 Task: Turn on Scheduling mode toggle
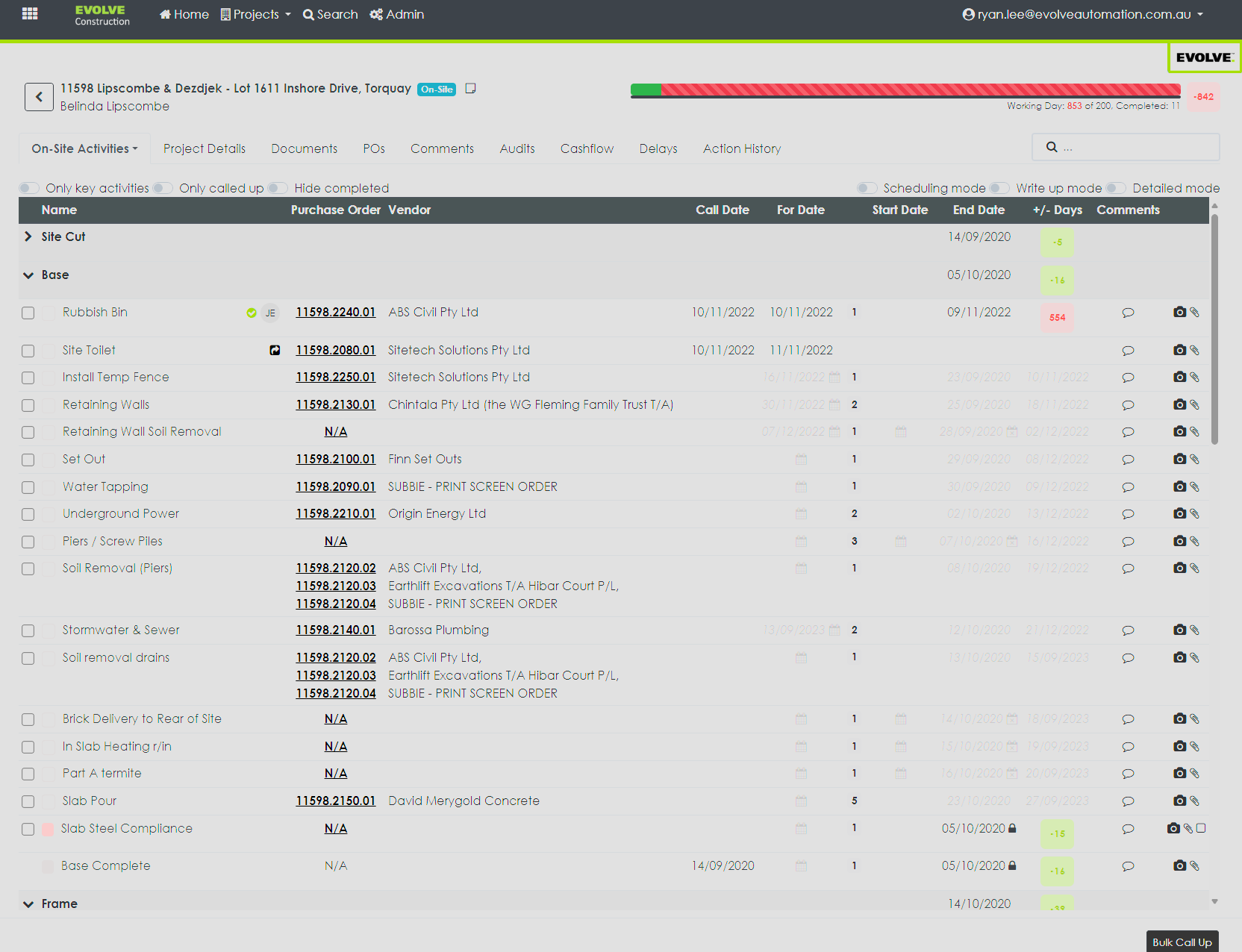point(867,188)
